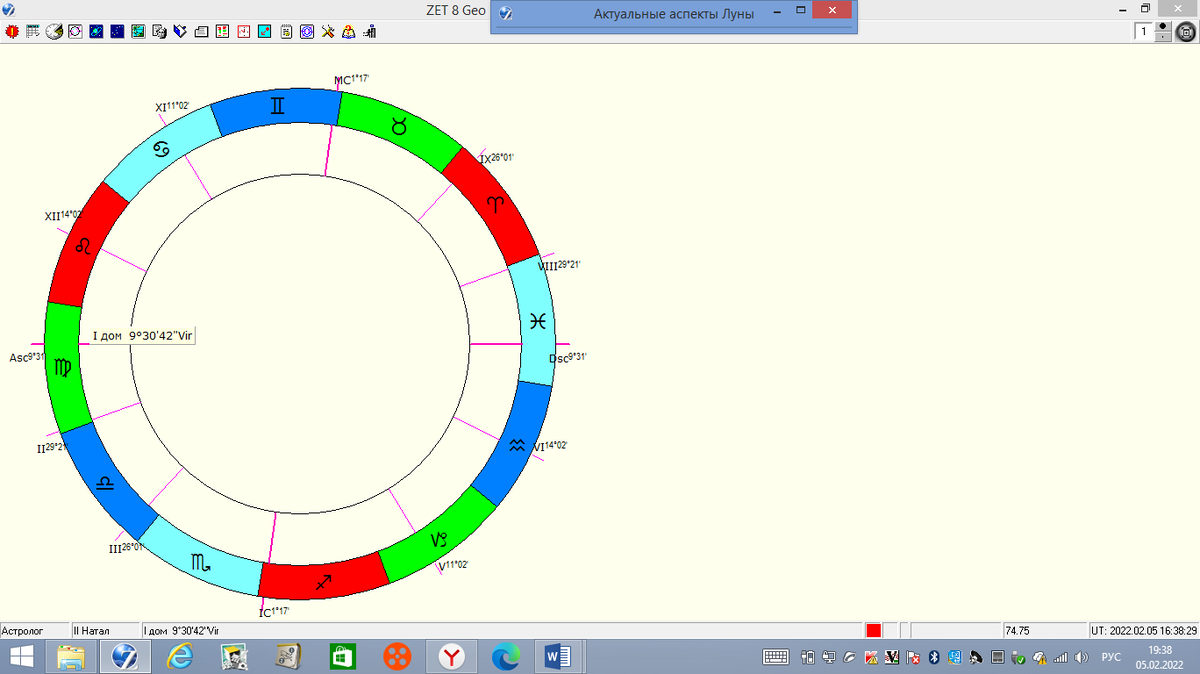Open the dark blue star map icon
This screenshot has width=1200, height=674.
pyautogui.click(x=117, y=32)
